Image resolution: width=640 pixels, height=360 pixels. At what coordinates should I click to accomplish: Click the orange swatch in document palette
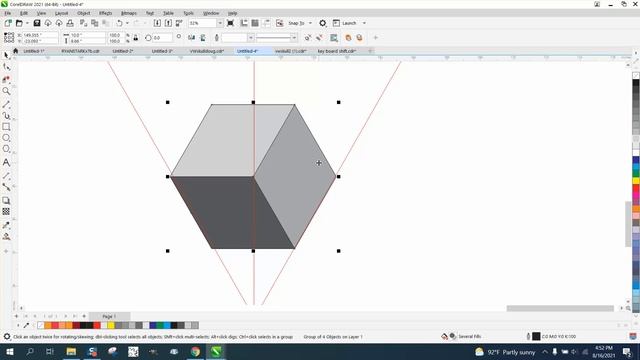(48, 325)
